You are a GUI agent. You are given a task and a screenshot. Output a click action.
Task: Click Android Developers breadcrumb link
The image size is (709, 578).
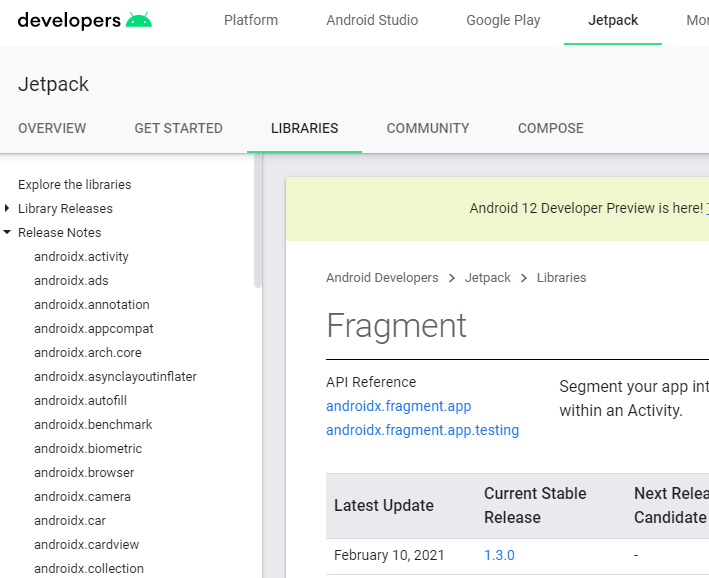pos(382,277)
